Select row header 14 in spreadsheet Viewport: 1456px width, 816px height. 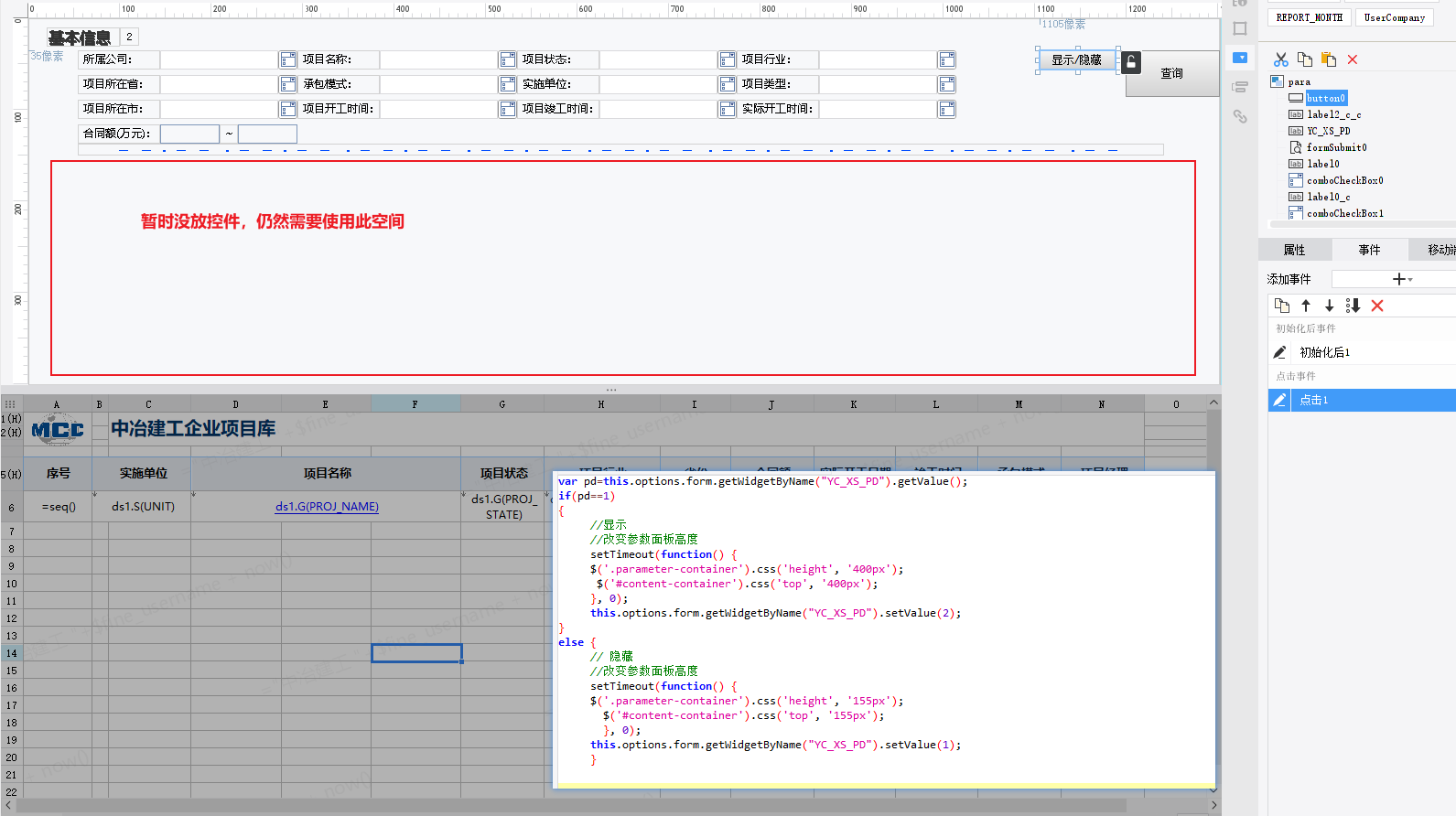point(11,653)
